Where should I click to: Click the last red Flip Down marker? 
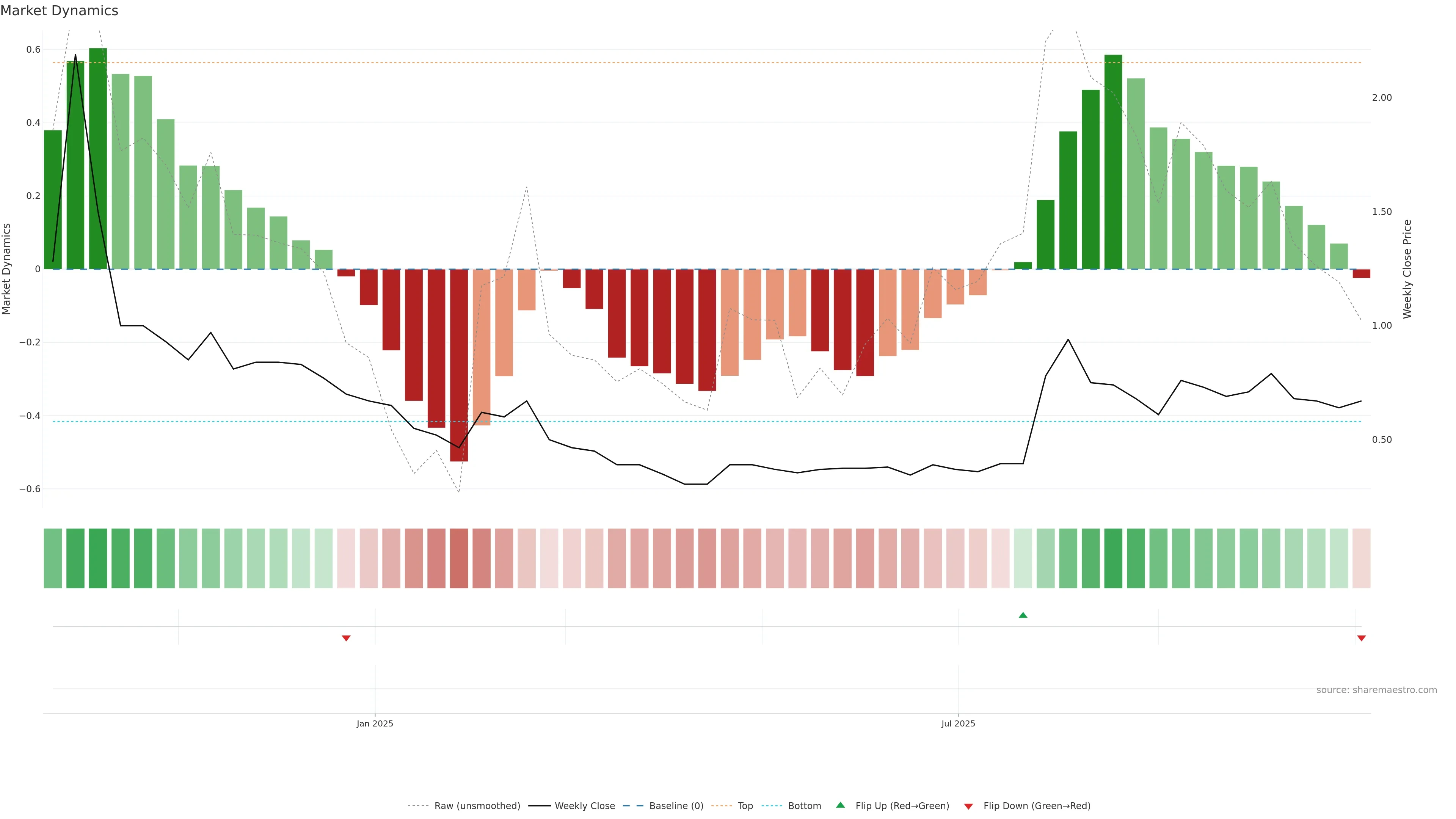[x=1361, y=638]
